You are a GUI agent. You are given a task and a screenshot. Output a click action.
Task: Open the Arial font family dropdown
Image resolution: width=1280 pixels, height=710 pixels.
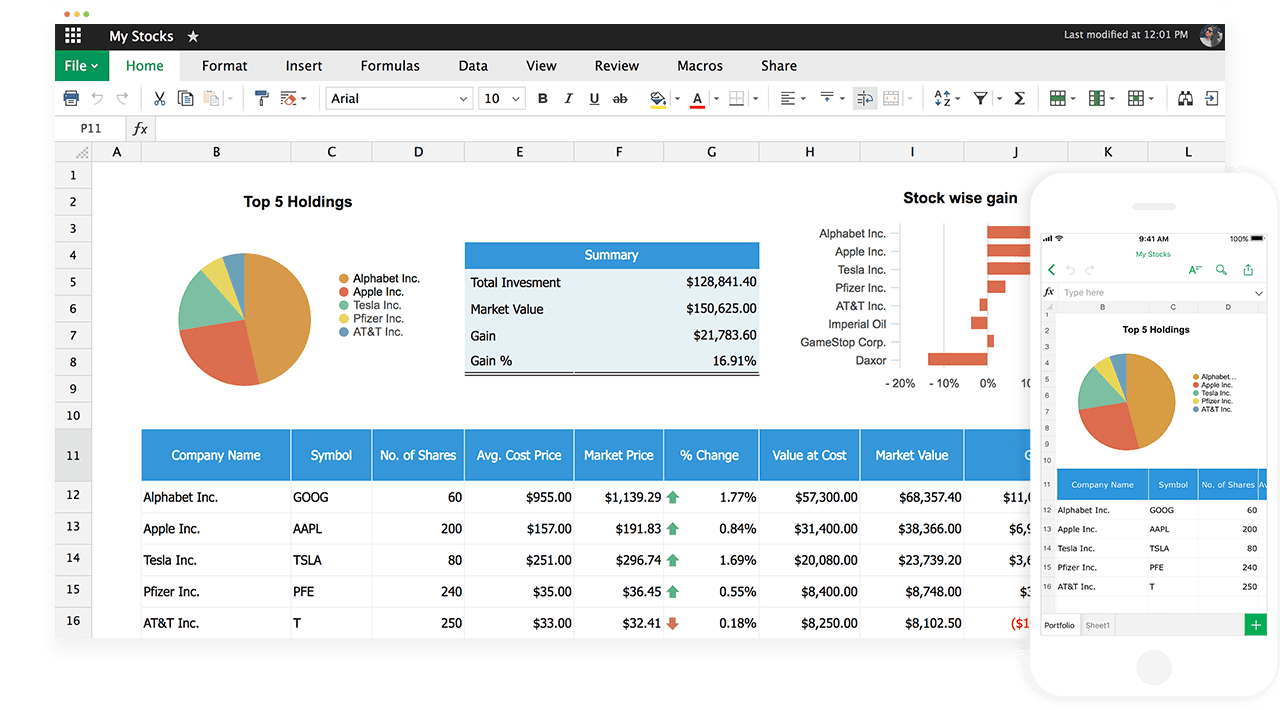pos(399,98)
